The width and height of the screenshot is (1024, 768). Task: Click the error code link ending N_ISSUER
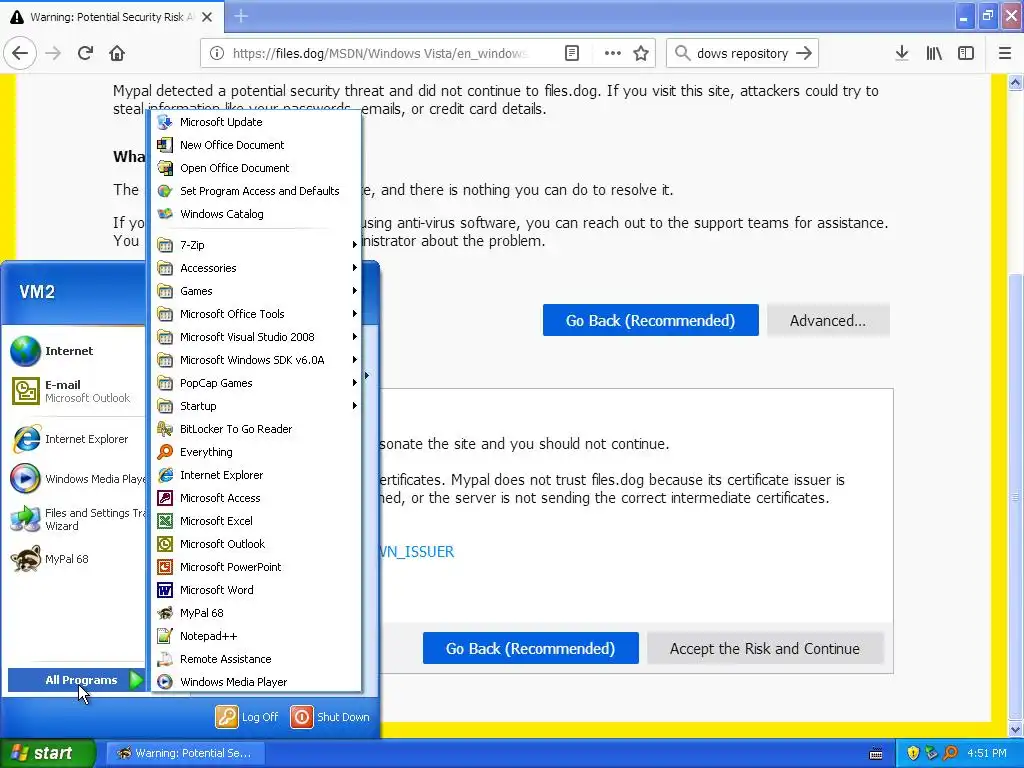(x=417, y=551)
